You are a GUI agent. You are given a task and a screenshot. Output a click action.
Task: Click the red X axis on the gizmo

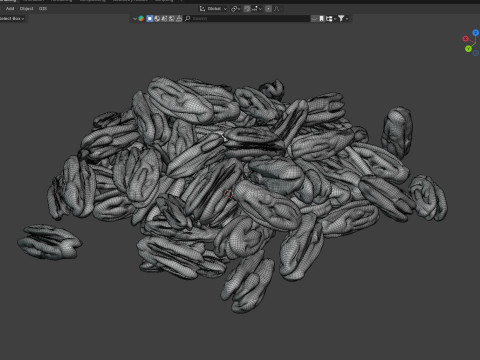point(466,39)
